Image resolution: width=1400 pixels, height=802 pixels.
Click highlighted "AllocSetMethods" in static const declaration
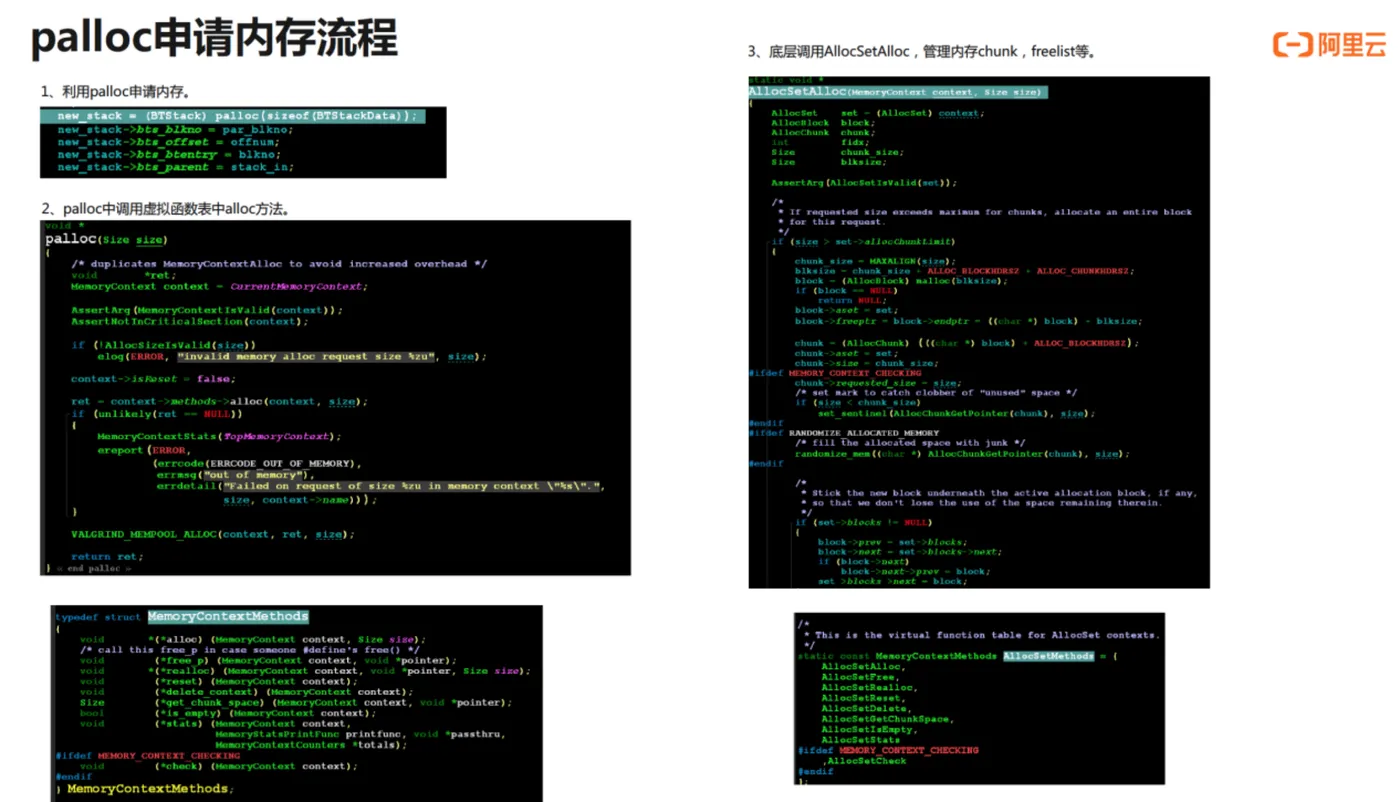tap(1048, 656)
